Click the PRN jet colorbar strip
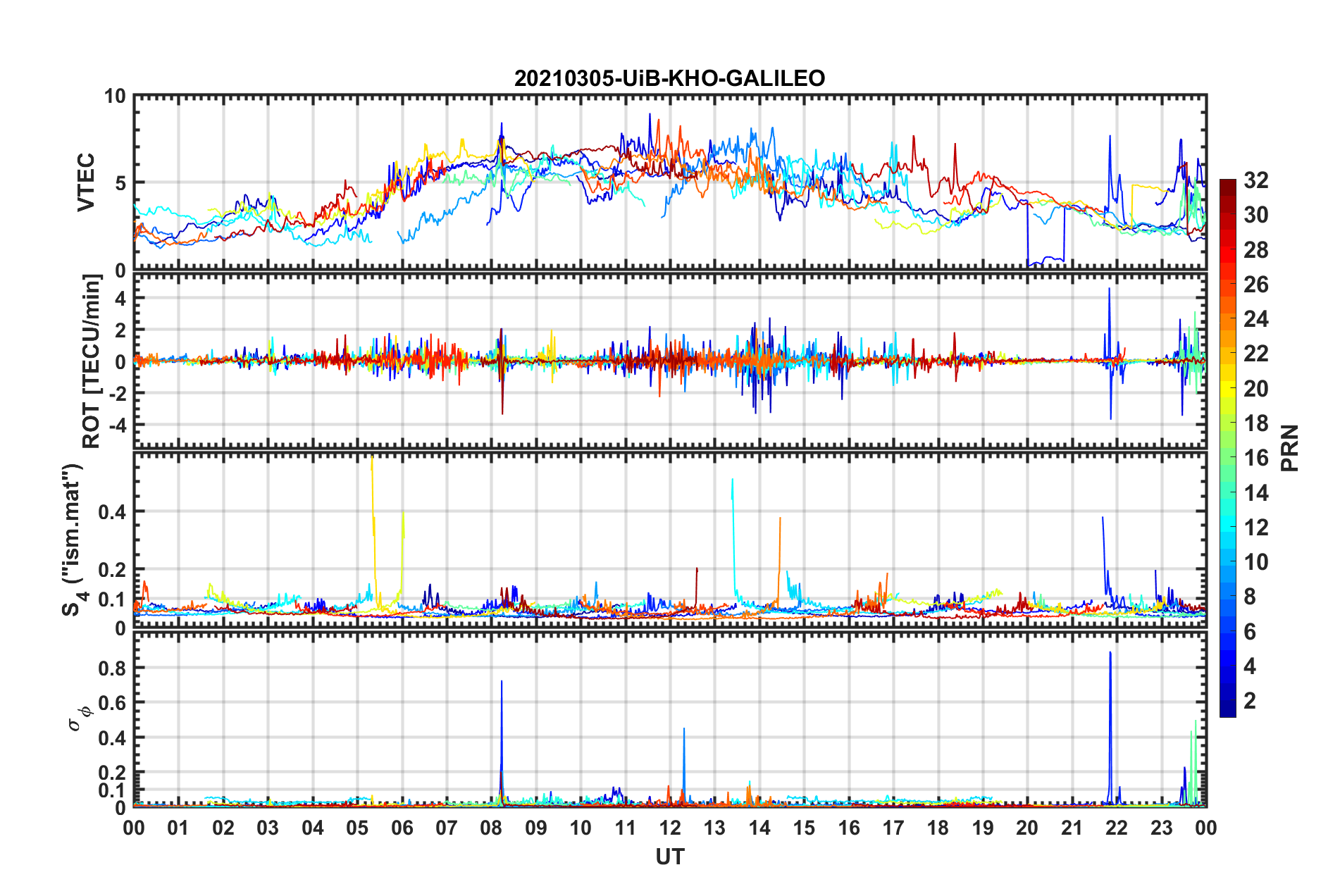The image size is (1340, 896). 1227,448
